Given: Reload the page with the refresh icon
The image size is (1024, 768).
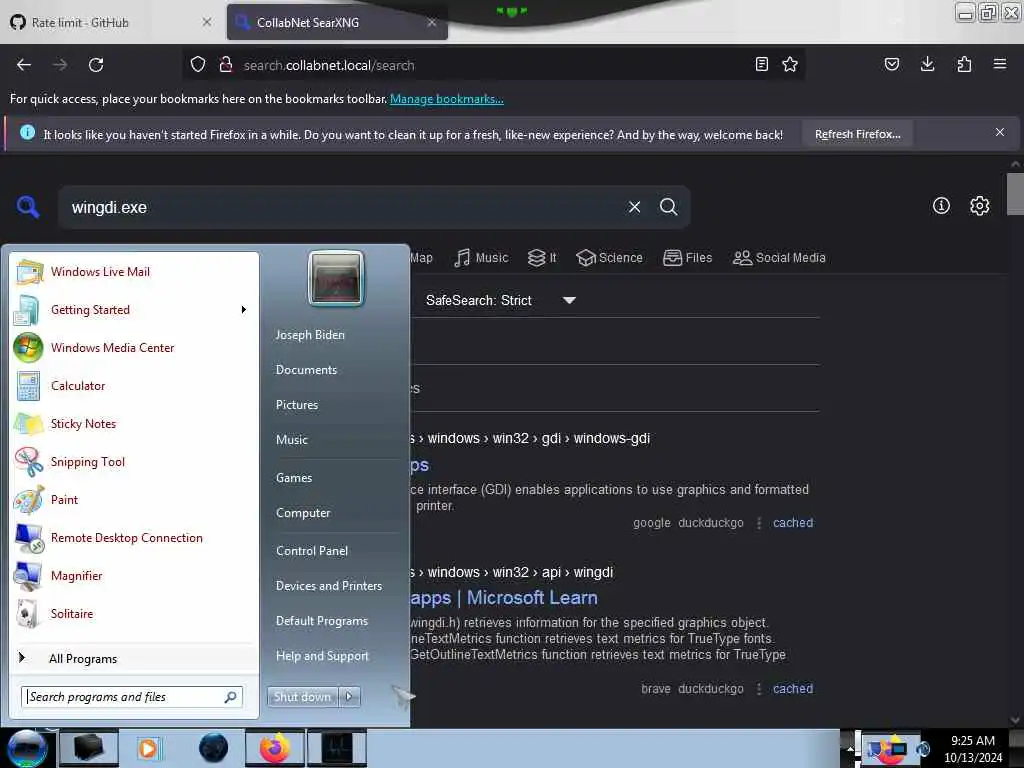Looking at the screenshot, I should (x=96, y=65).
